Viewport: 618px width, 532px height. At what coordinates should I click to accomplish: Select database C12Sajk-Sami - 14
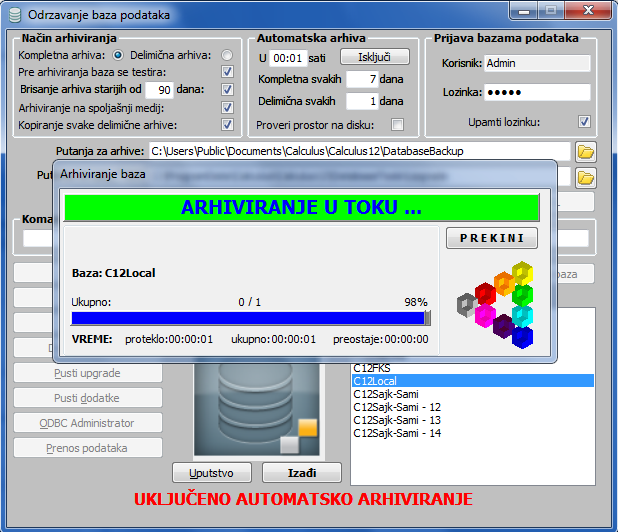(x=473, y=433)
